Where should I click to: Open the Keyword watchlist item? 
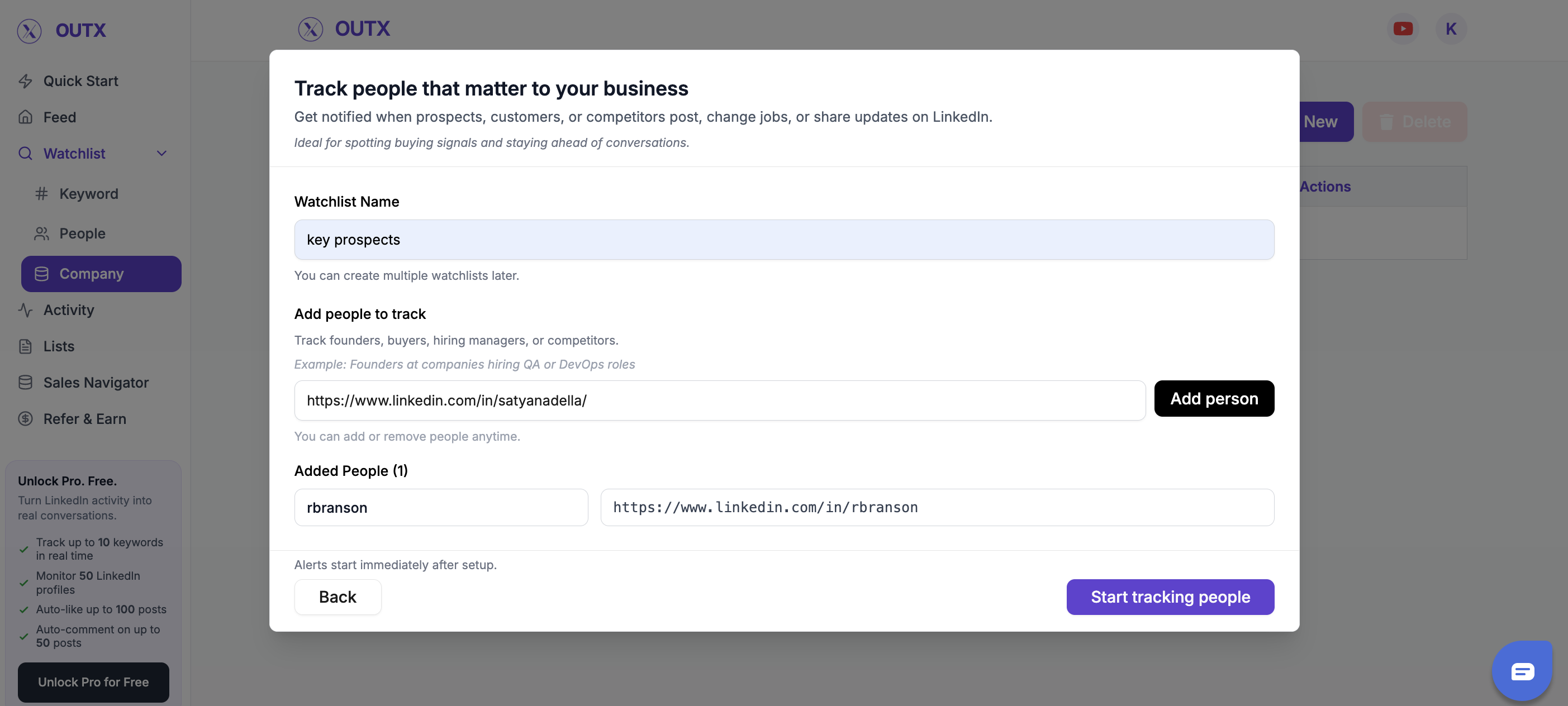(x=88, y=194)
